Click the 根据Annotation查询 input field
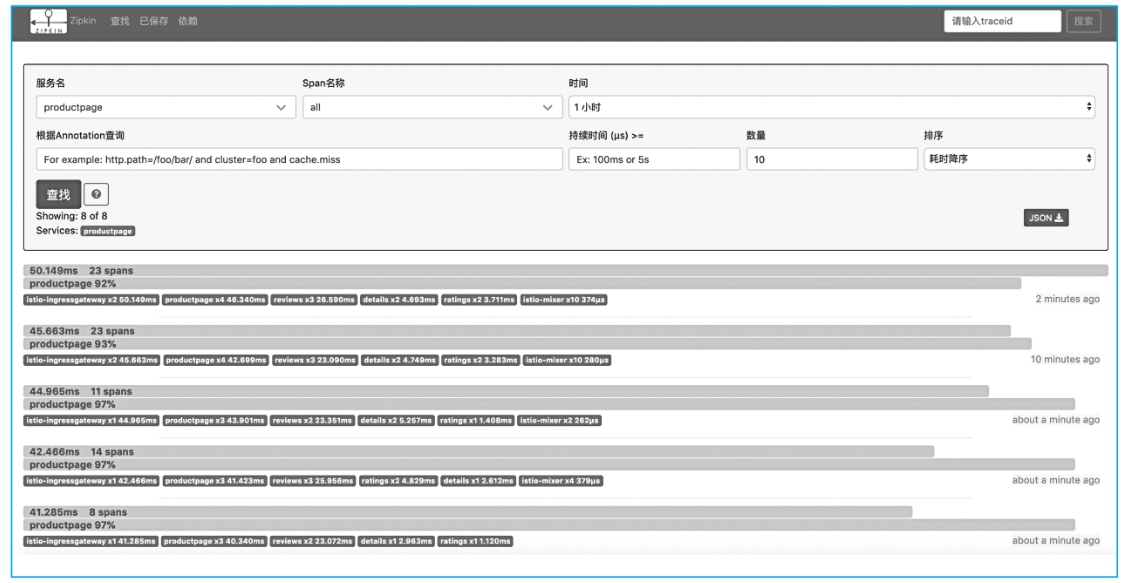The height and width of the screenshot is (583, 1129). 299,159
